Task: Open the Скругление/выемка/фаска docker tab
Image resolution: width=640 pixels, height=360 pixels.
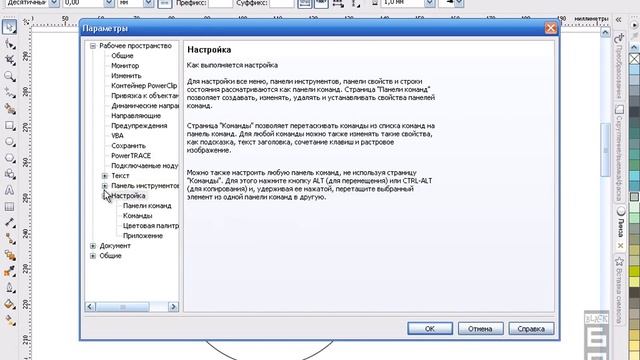Action: [x=619, y=153]
